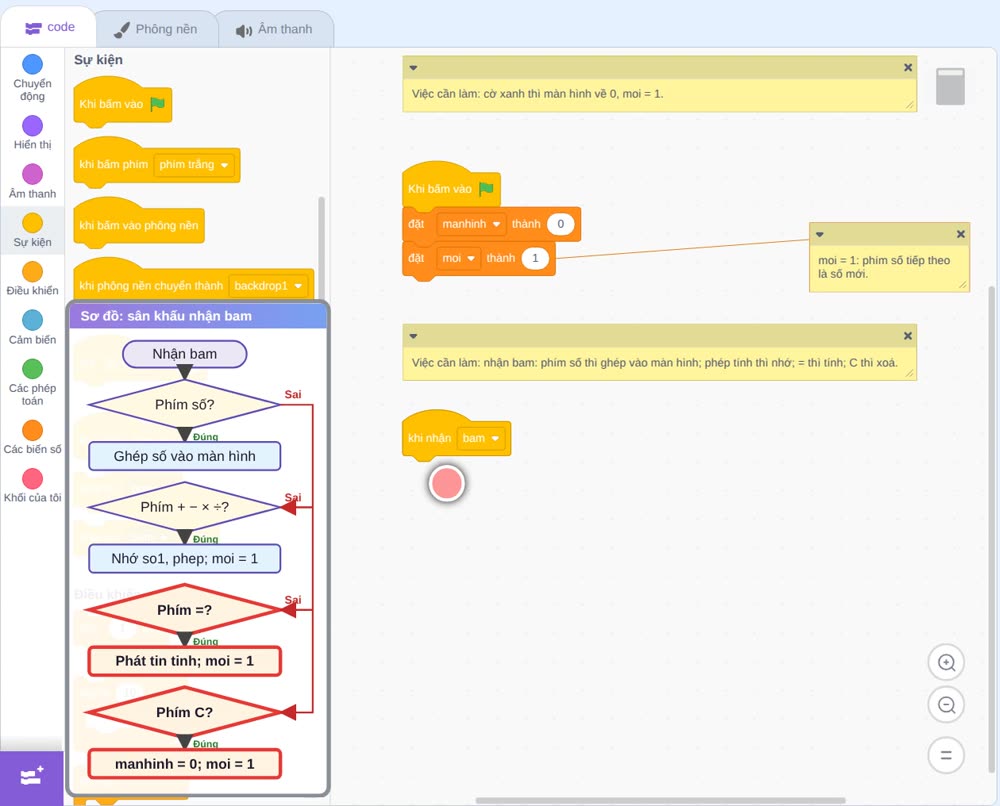Zoom in on the workspace
1000x806 pixels.
946,663
